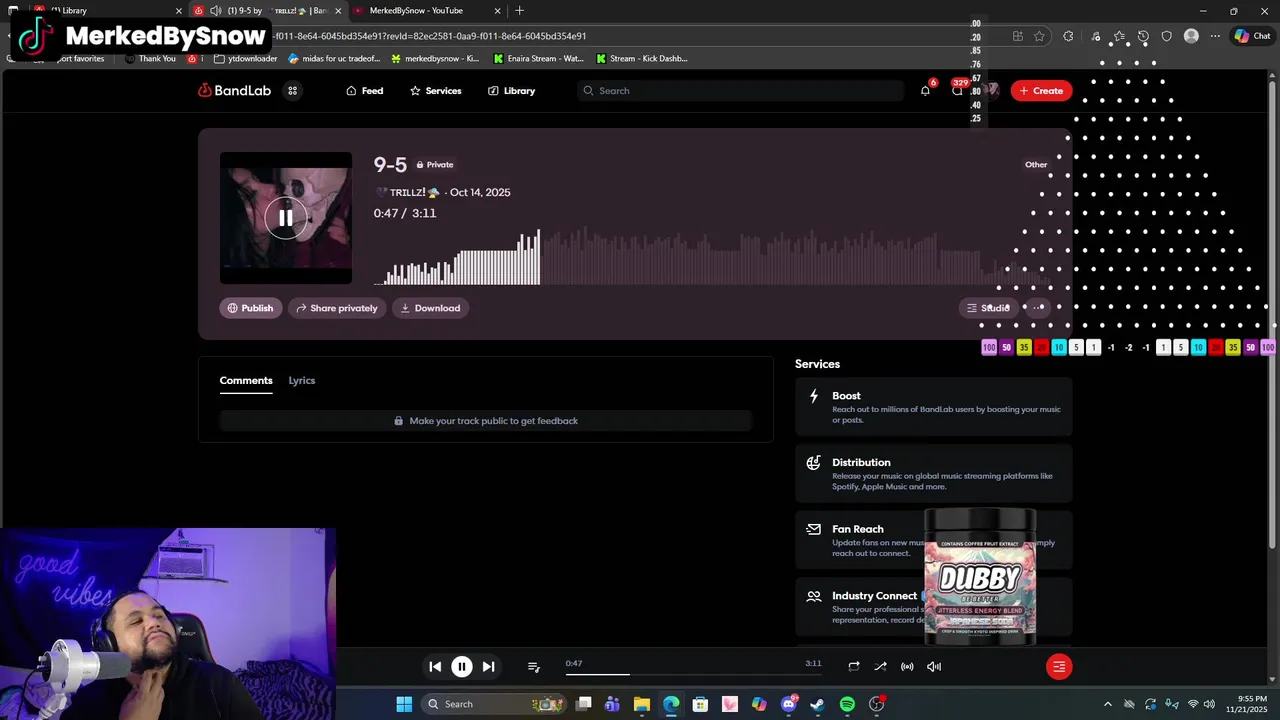Screen dimensions: 1280x720
Task: Open the profile avatar menu
Action: tap(990, 90)
